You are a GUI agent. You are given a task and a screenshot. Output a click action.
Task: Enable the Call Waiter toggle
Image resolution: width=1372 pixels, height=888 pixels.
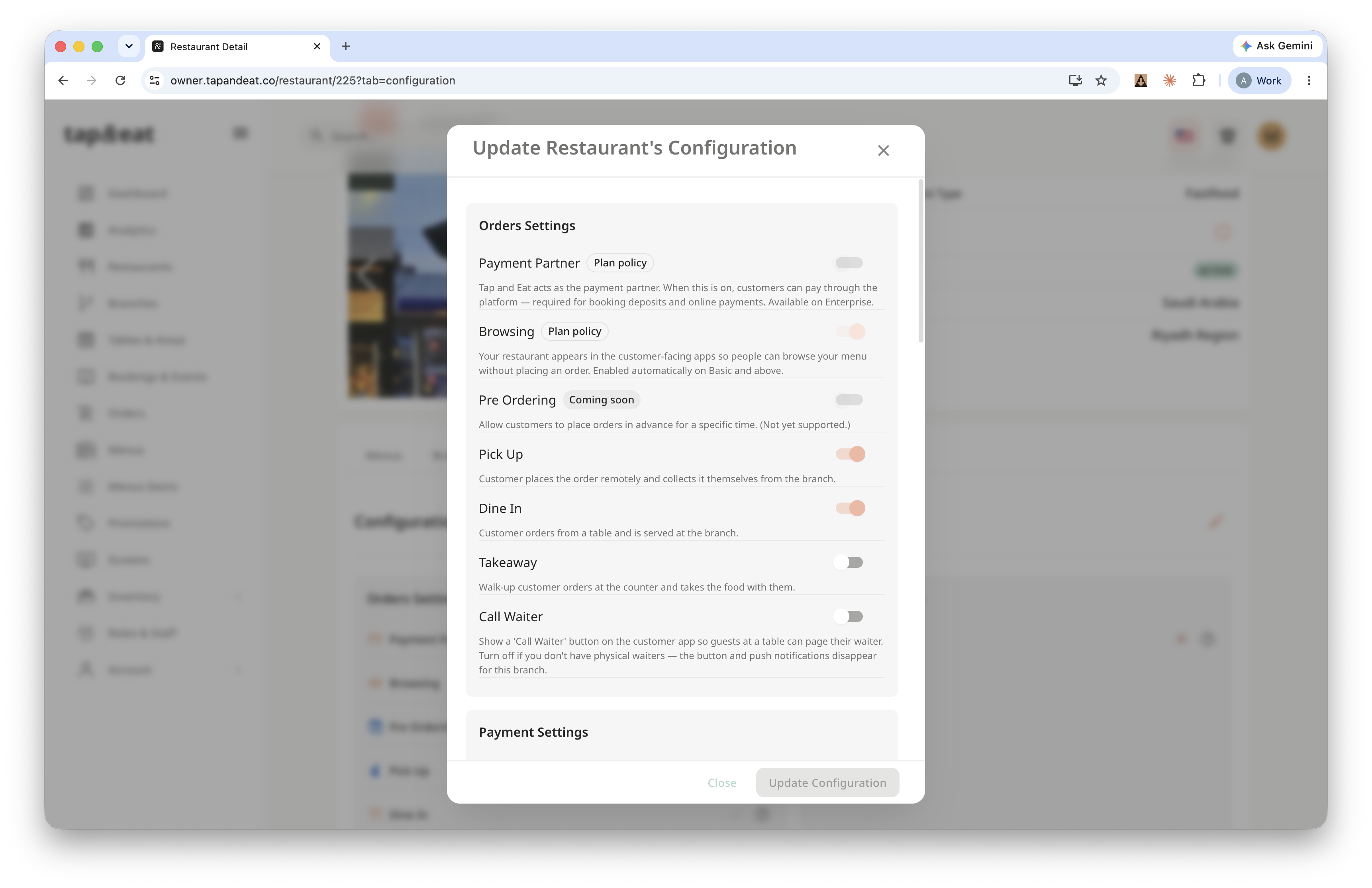849,616
